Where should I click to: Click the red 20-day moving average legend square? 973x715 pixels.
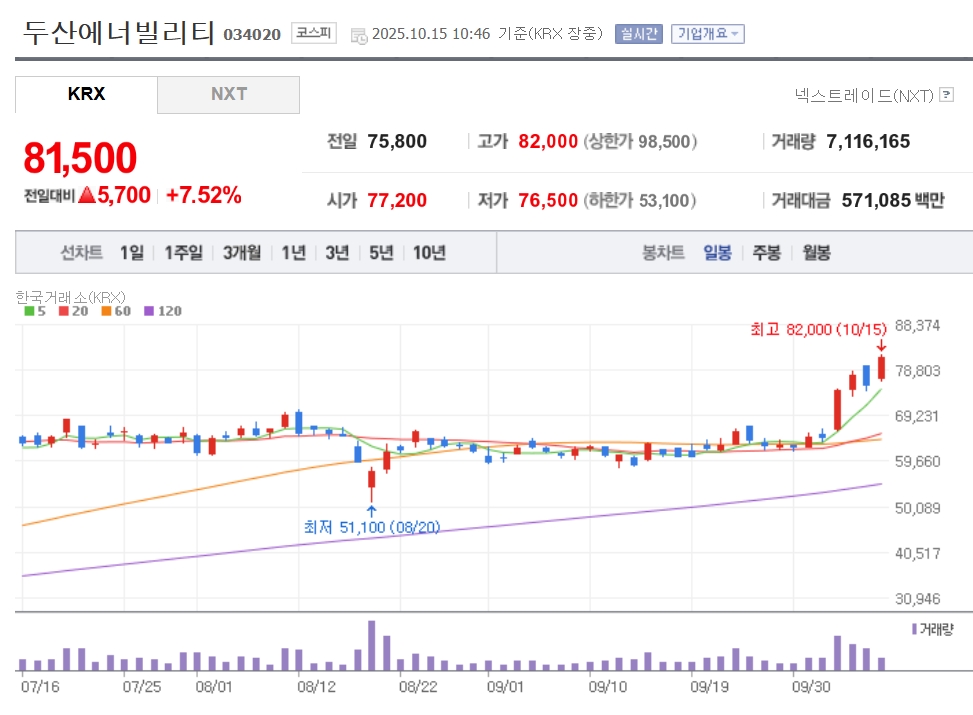pyautogui.click(x=63, y=311)
